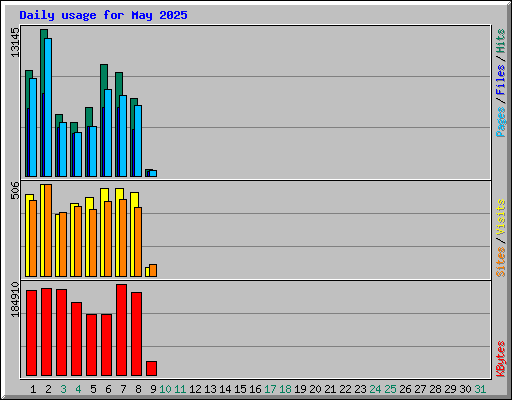
Task: Pick the orange Sites bar for day 1
Action: [x=33, y=238]
